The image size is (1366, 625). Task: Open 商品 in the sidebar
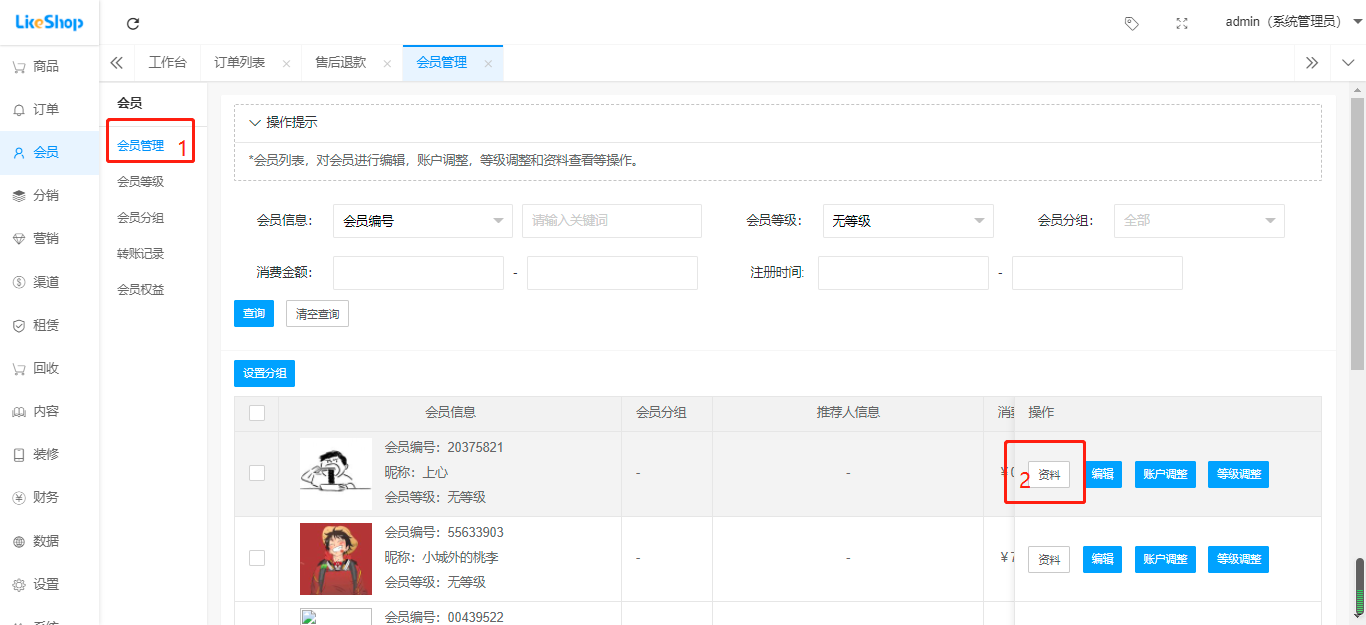(x=50, y=66)
